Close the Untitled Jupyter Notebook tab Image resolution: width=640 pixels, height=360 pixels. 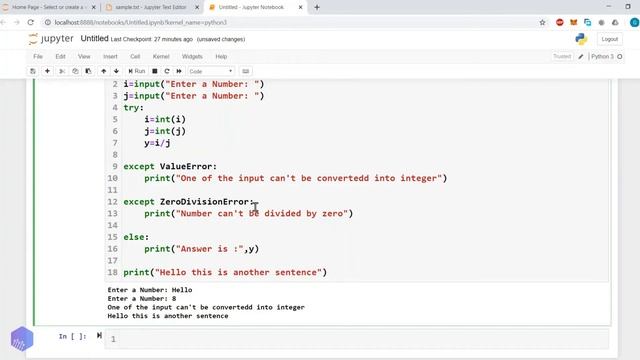(300, 7)
